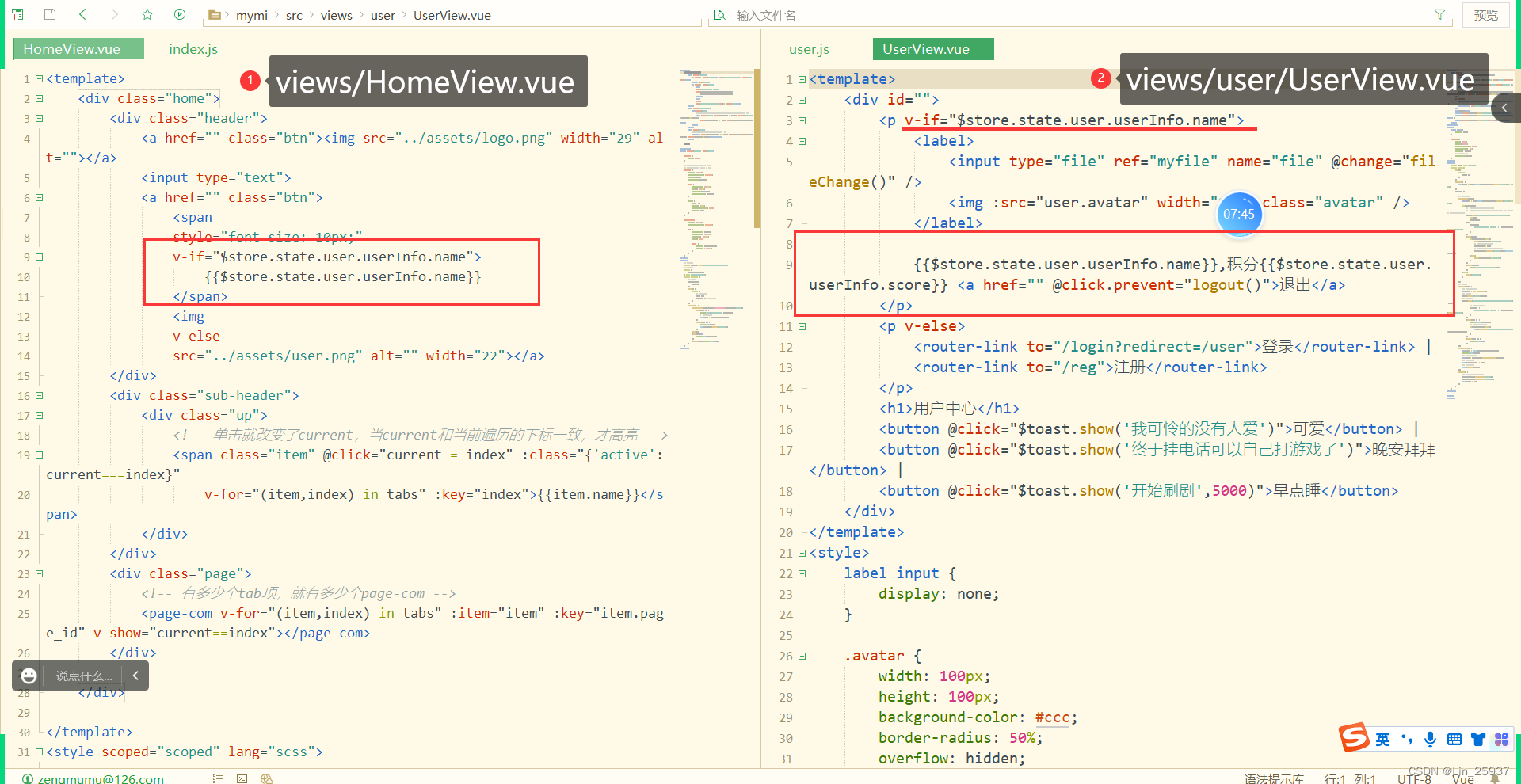This screenshot has width=1521, height=784.
Task: Collapse line 2 div home in left editor
Action: coord(39,99)
